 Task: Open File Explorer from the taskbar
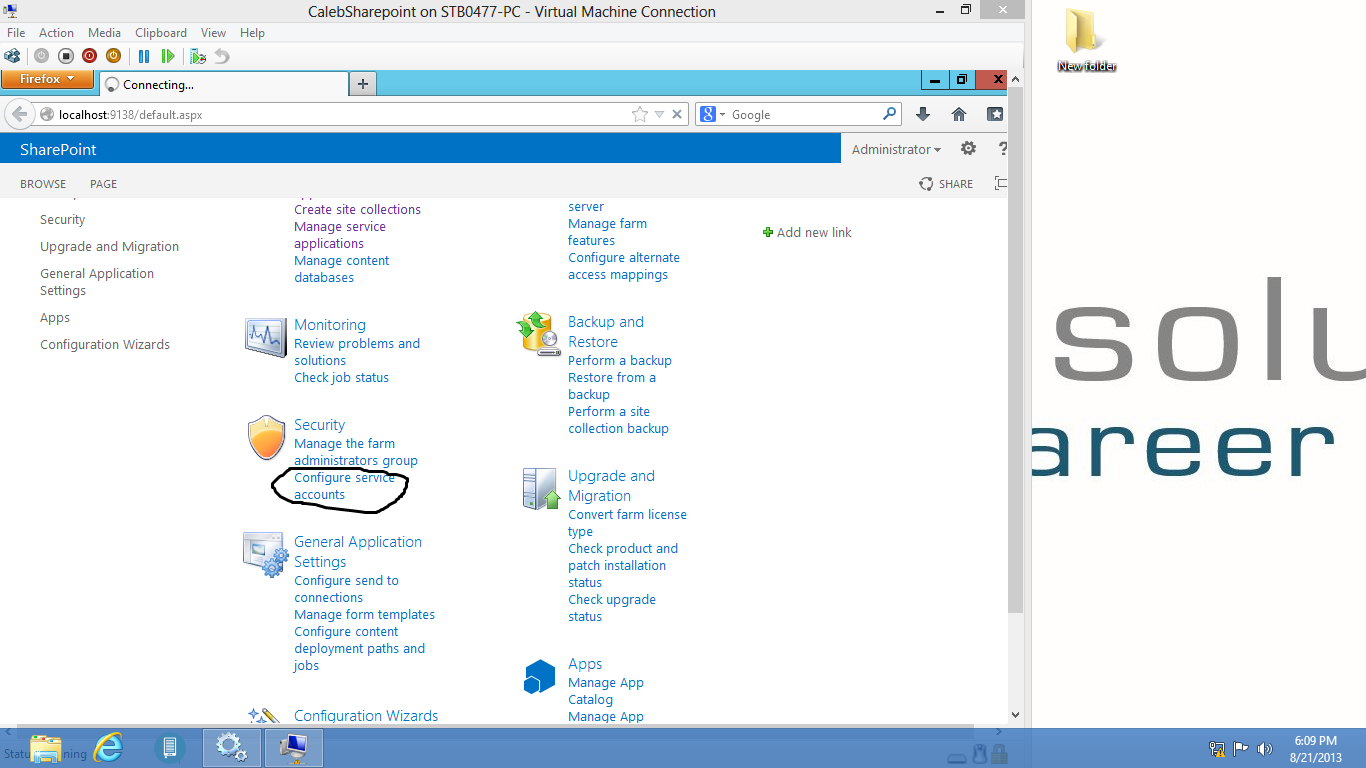46,747
